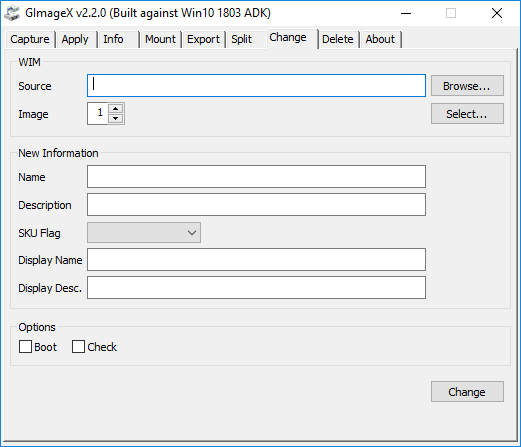Minimize the GImageX window
This screenshot has height=447, width=521.
[406, 13]
